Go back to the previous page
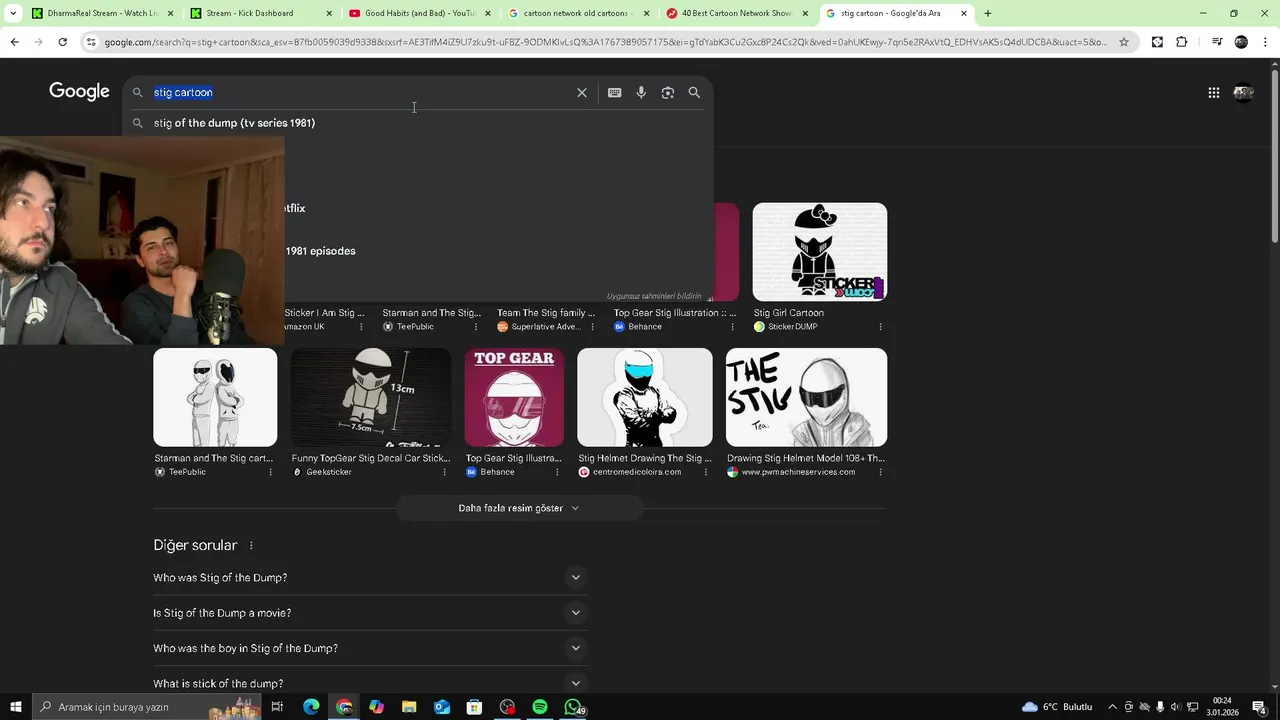Image resolution: width=1280 pixels, height=720 pixels. pos(14,42)
